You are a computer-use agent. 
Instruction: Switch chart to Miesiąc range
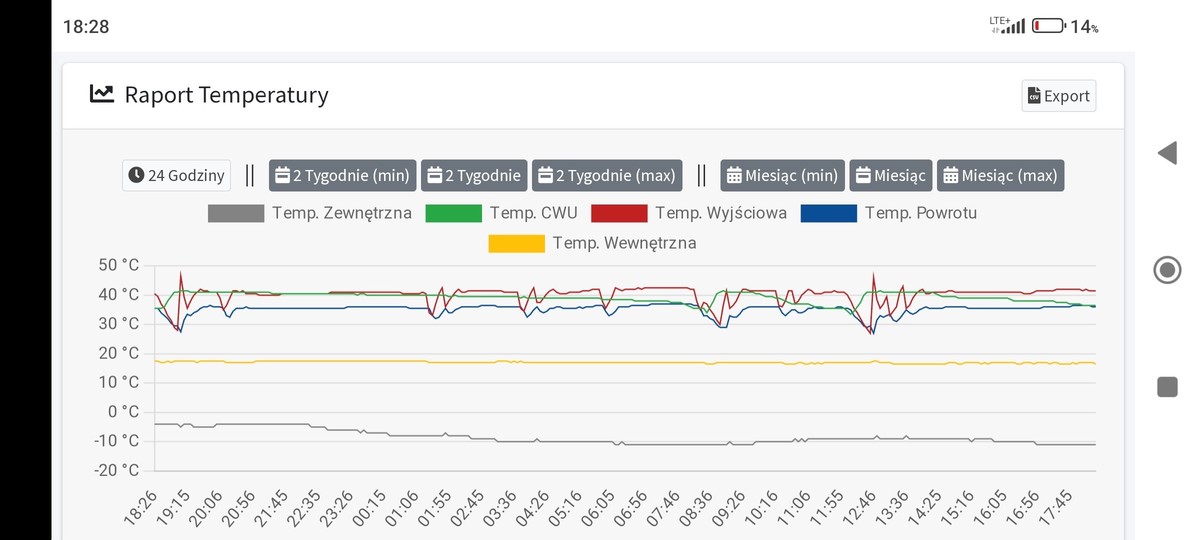(891, 175)
